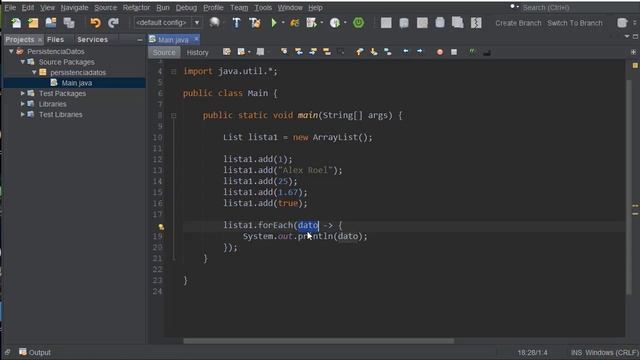
Task: Click the editor horizontal scrollbar
Action: (318, 341)
